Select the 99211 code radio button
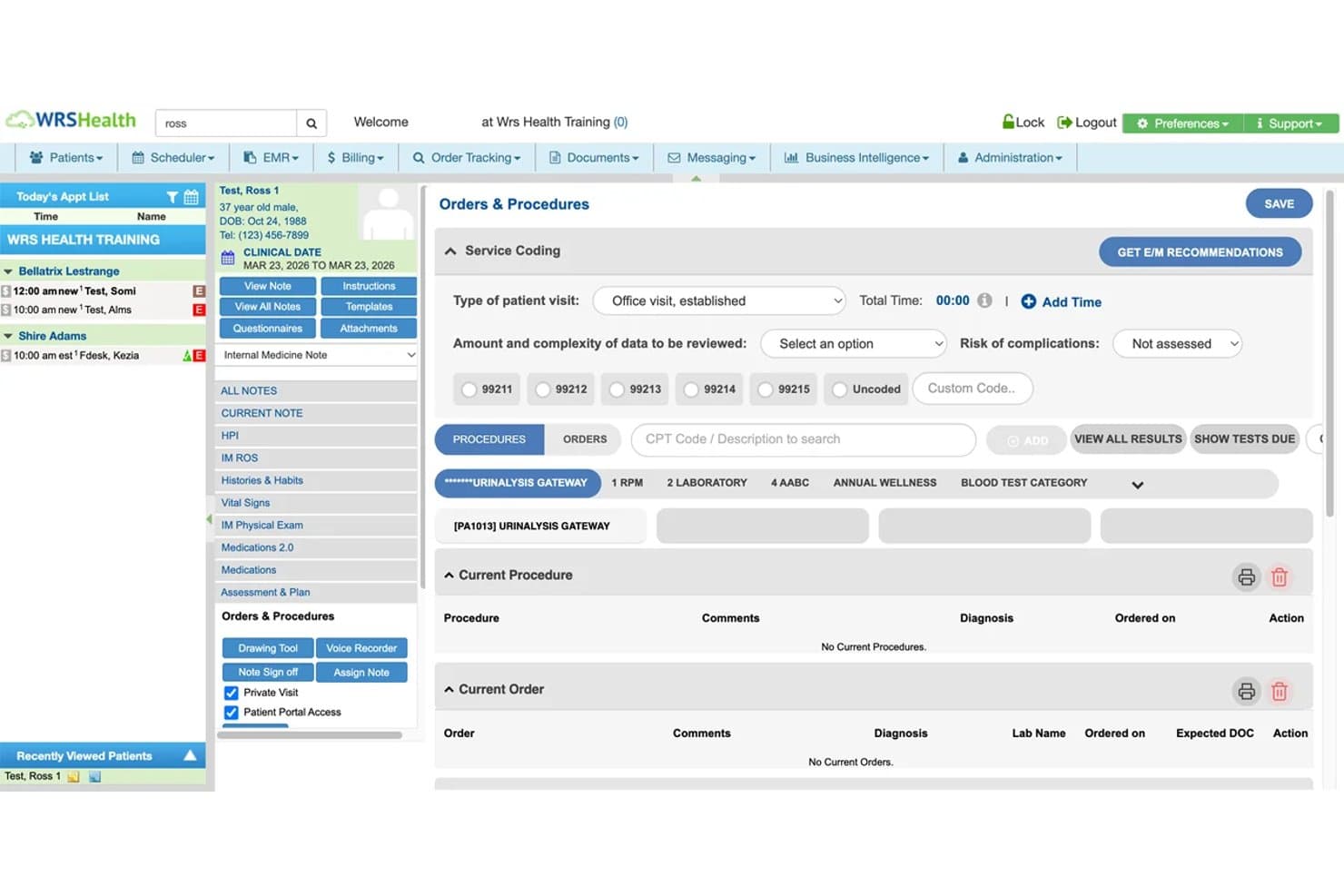Viewport: 1344px width, 896px height. click(469, 389)
